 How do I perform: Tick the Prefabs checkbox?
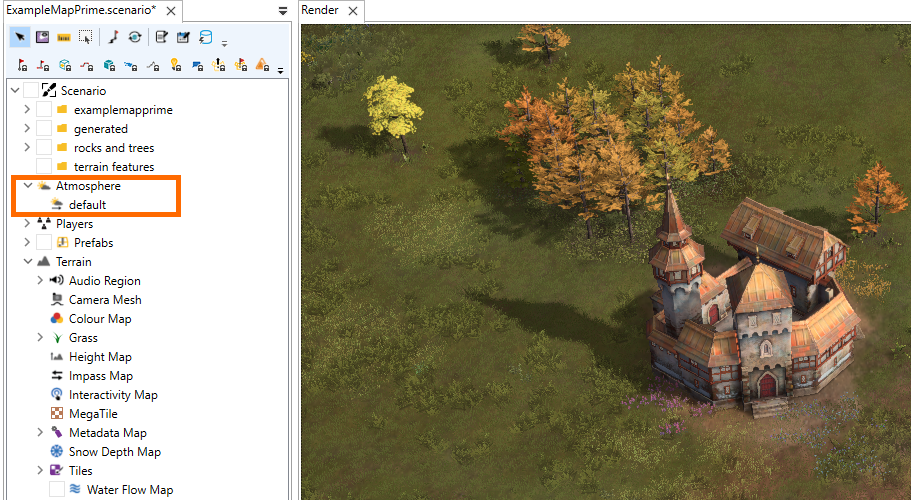44,243
